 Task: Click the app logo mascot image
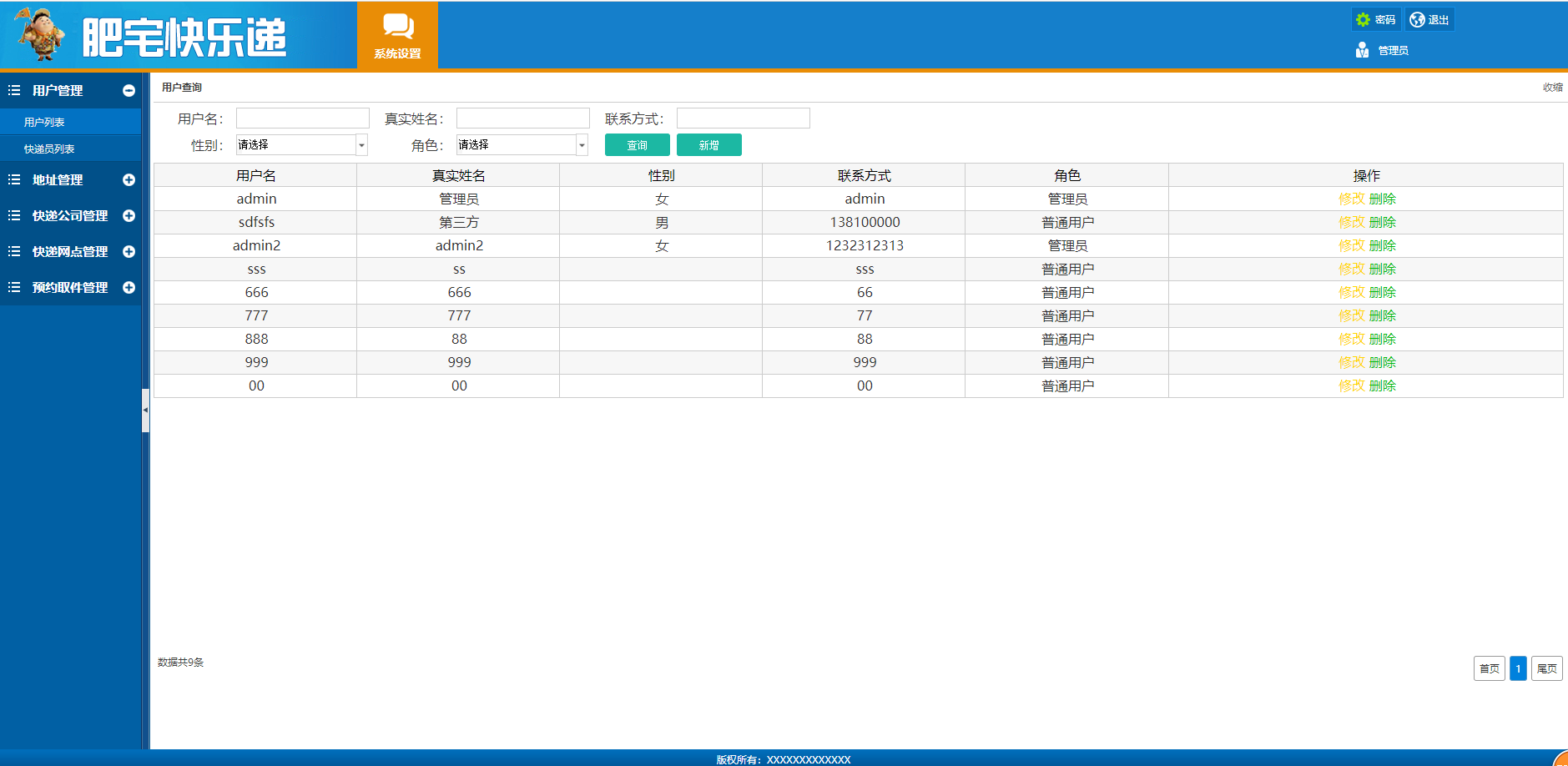[x=40, y=34]
